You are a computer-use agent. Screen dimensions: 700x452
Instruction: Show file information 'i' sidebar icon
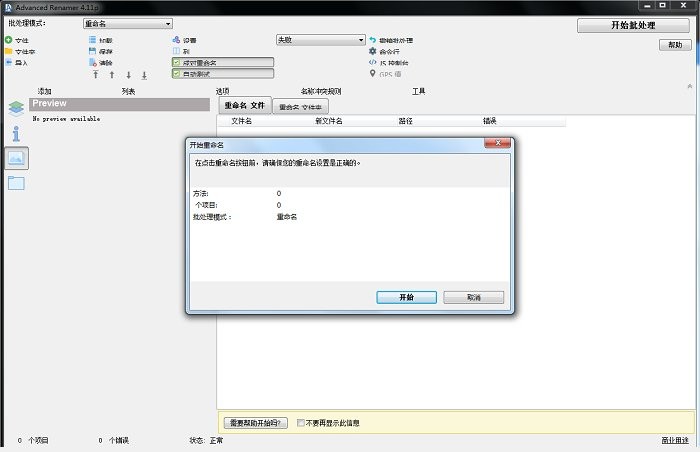point(17,134)
